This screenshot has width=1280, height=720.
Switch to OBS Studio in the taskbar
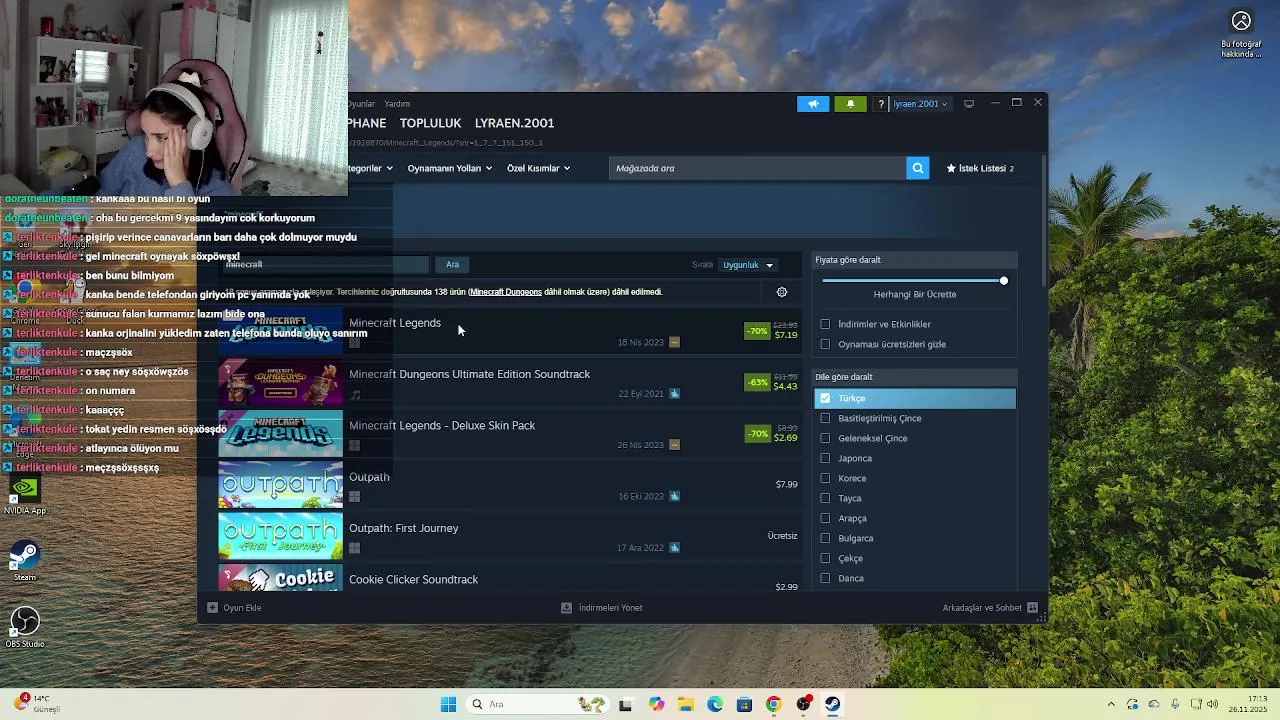(x=803, y=704)
